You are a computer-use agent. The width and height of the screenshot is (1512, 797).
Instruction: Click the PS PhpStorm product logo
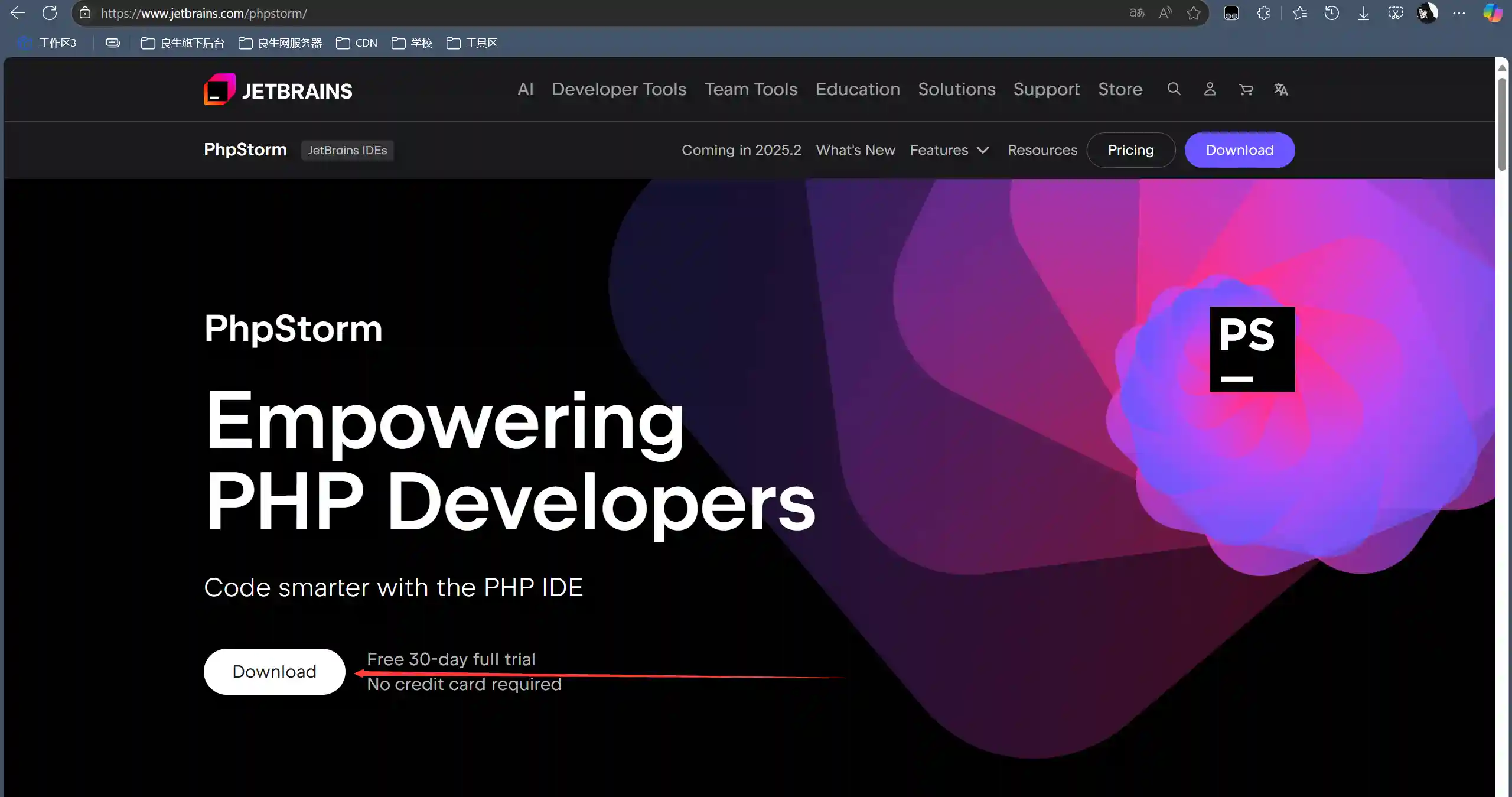tap(1252, 349)
